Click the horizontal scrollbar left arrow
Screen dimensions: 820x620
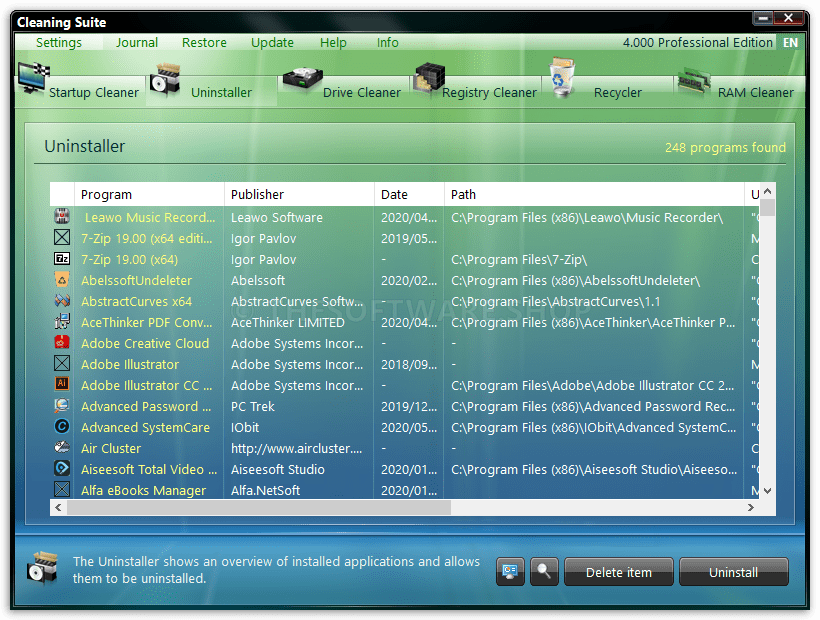(58, 507)
